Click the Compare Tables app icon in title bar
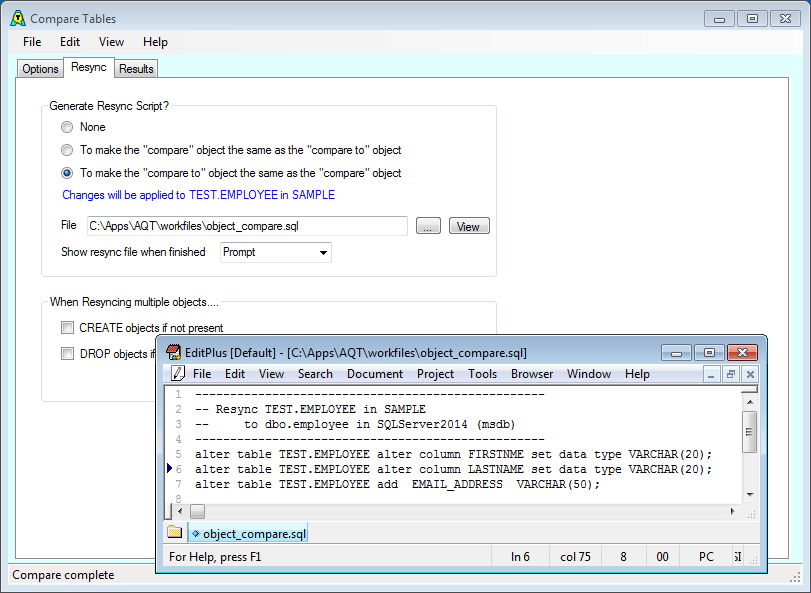 tap(16, 18)
